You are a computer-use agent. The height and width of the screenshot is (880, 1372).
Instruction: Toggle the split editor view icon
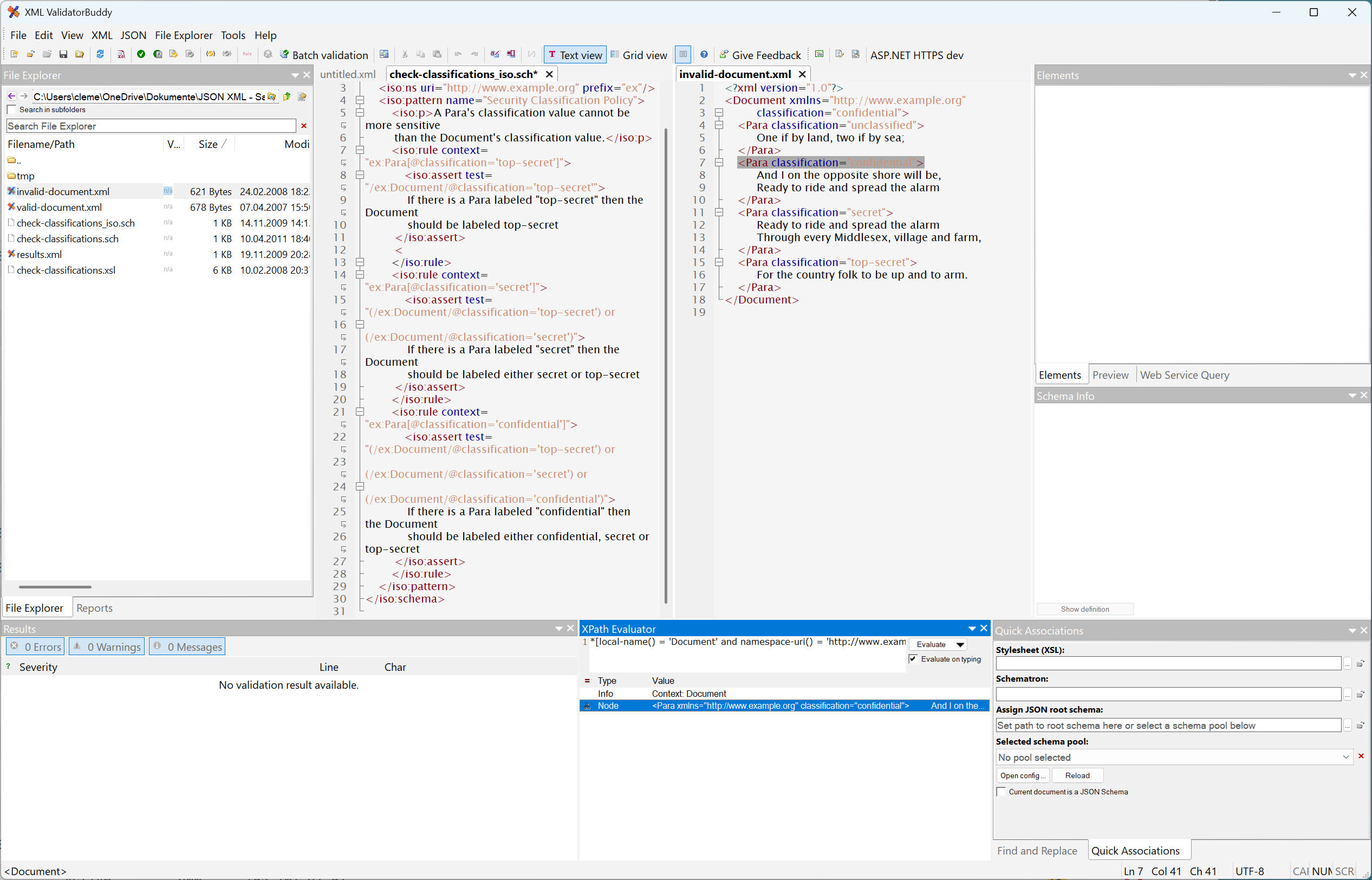pyautogui.click(x=683, y=54)
